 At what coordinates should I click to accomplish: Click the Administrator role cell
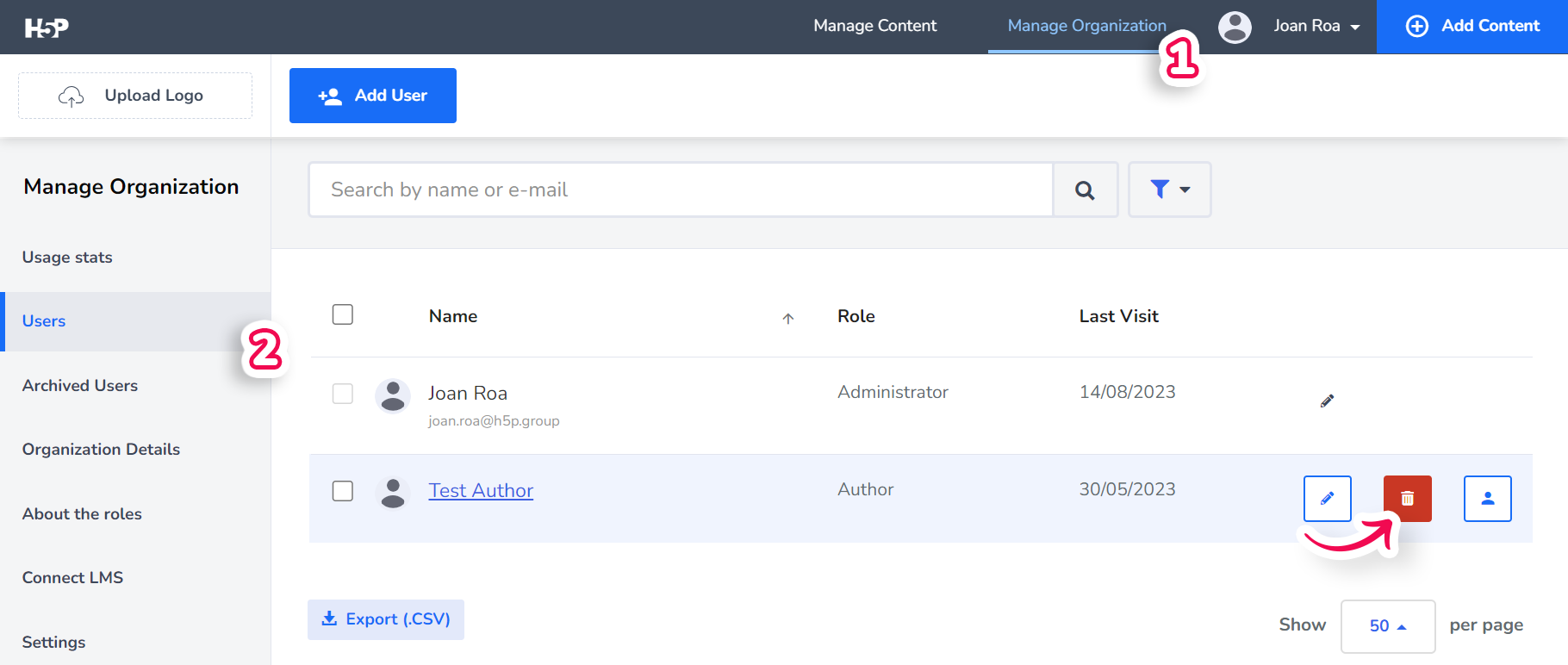[893, 392]
